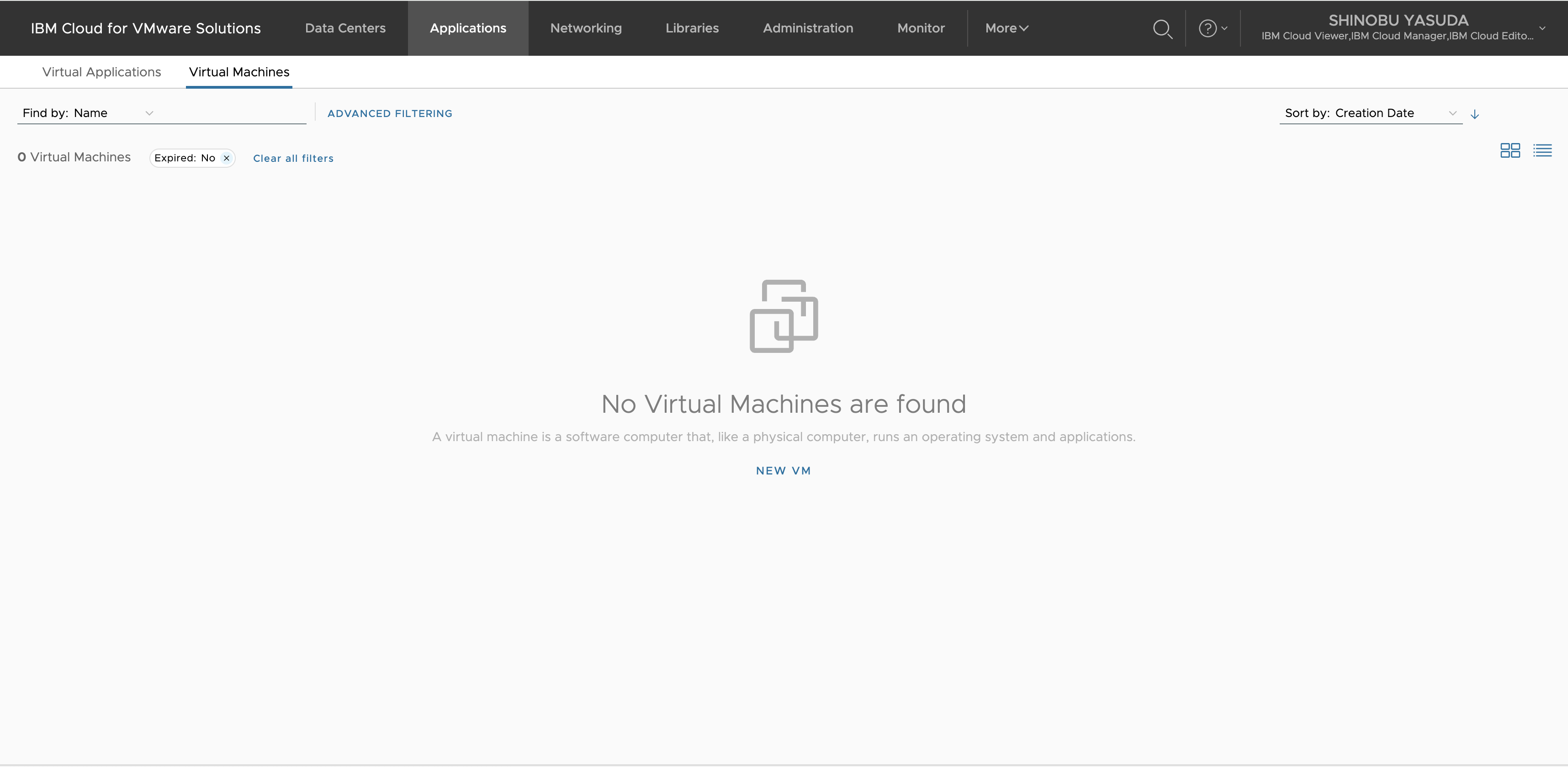Click the search magnifier icon
The image size is (1568, 767).
1163,29
